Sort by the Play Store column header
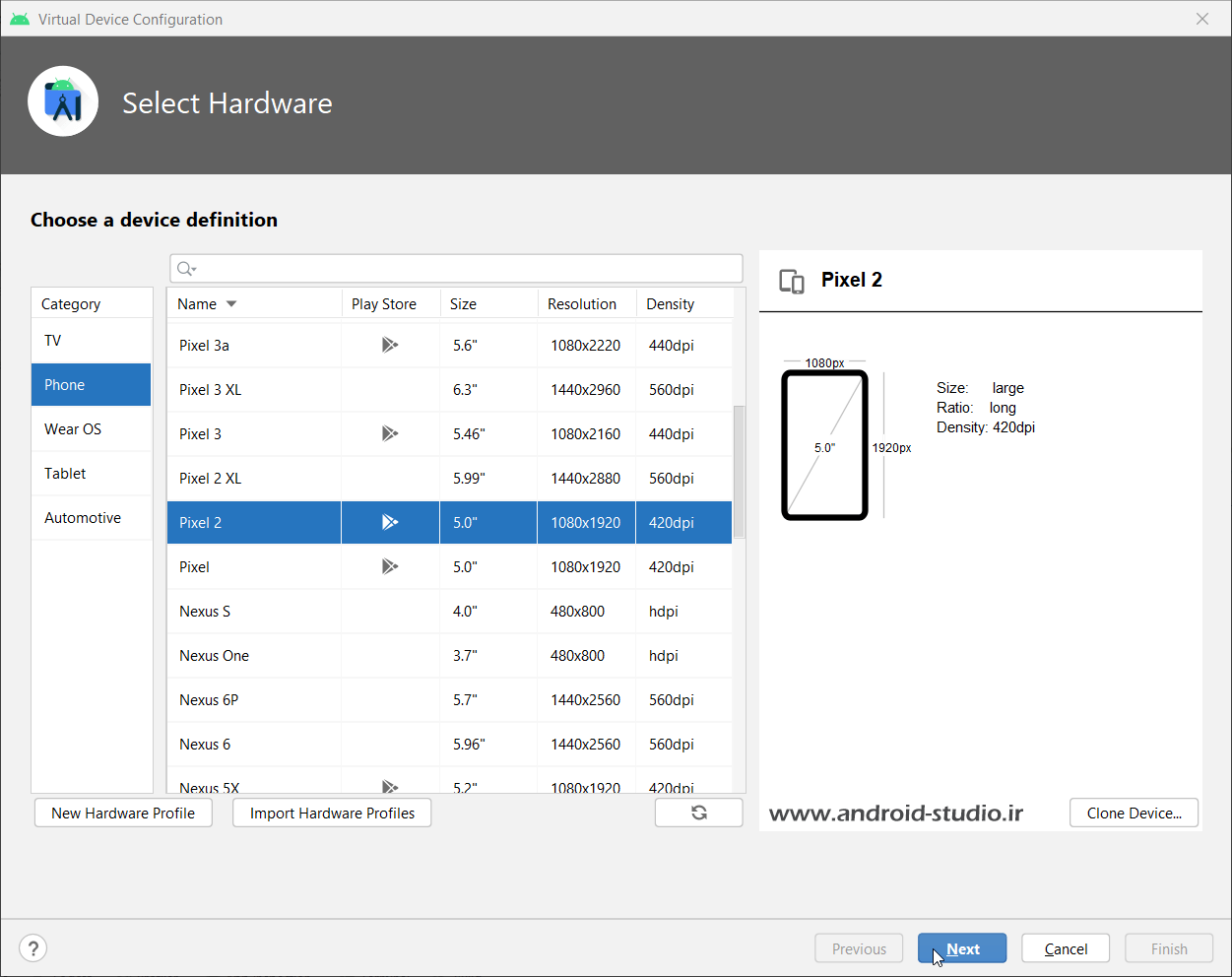The height and width of the screenshot is (977, 1232). pos(391,303)
